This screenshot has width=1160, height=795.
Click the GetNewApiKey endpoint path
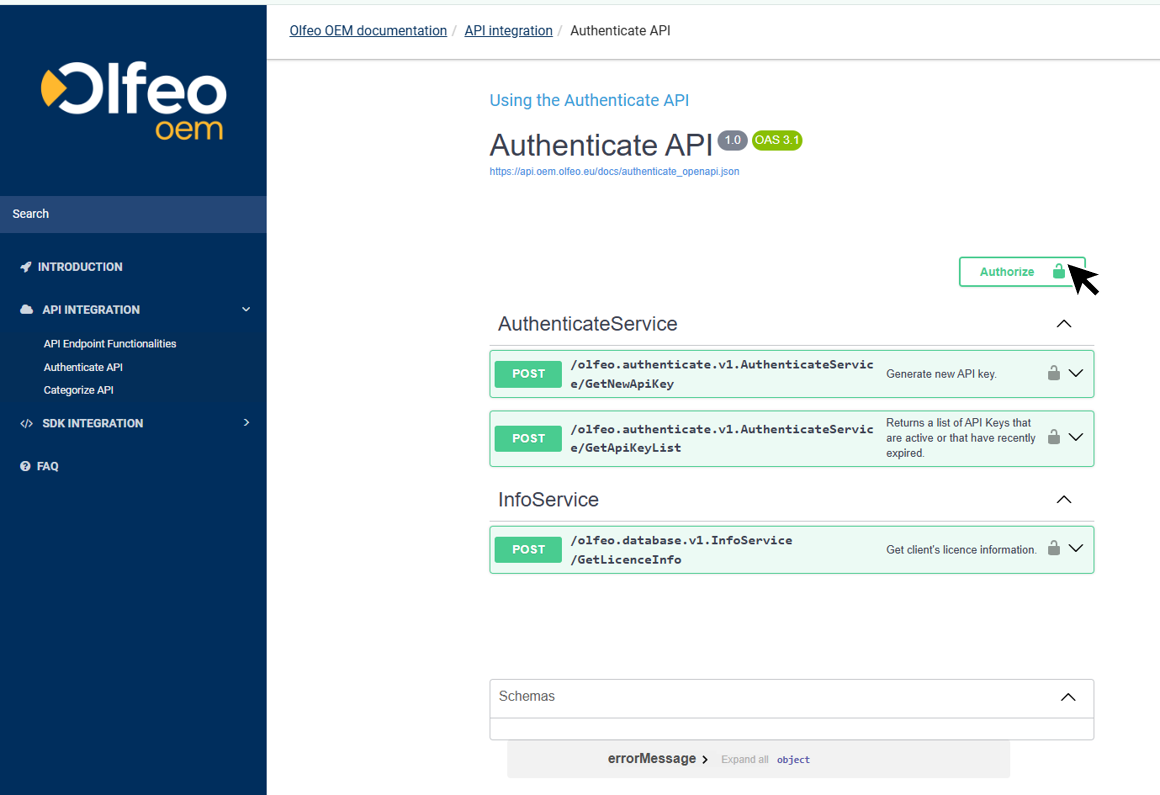click(722, 374)
